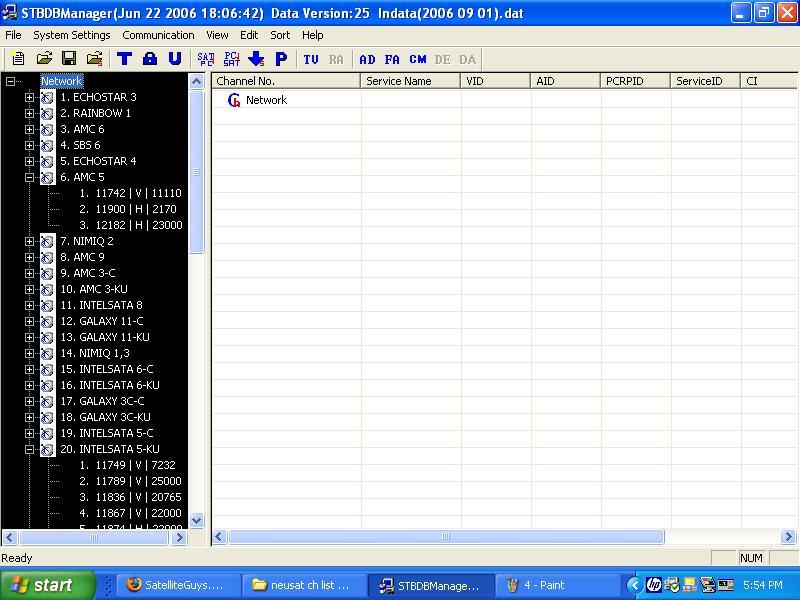Click the folder icon with red S
This screenshot has height=600, width=800.
pos(94,59)
